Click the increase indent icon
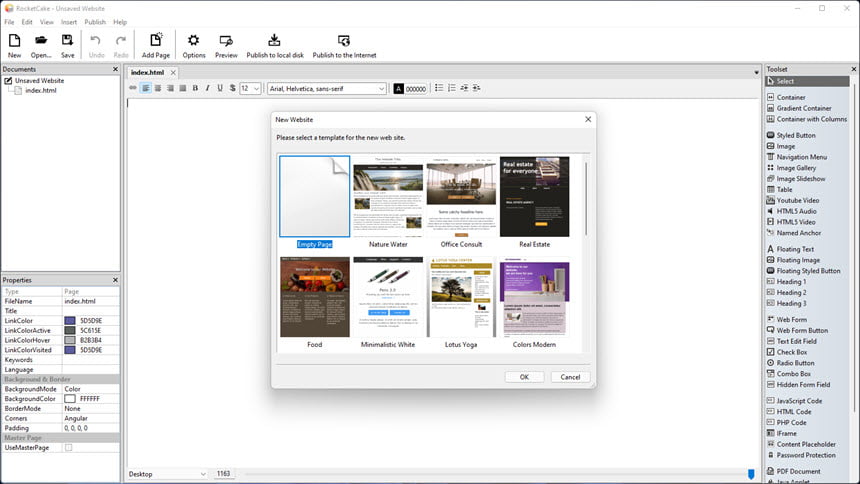 tap(476, 88)
